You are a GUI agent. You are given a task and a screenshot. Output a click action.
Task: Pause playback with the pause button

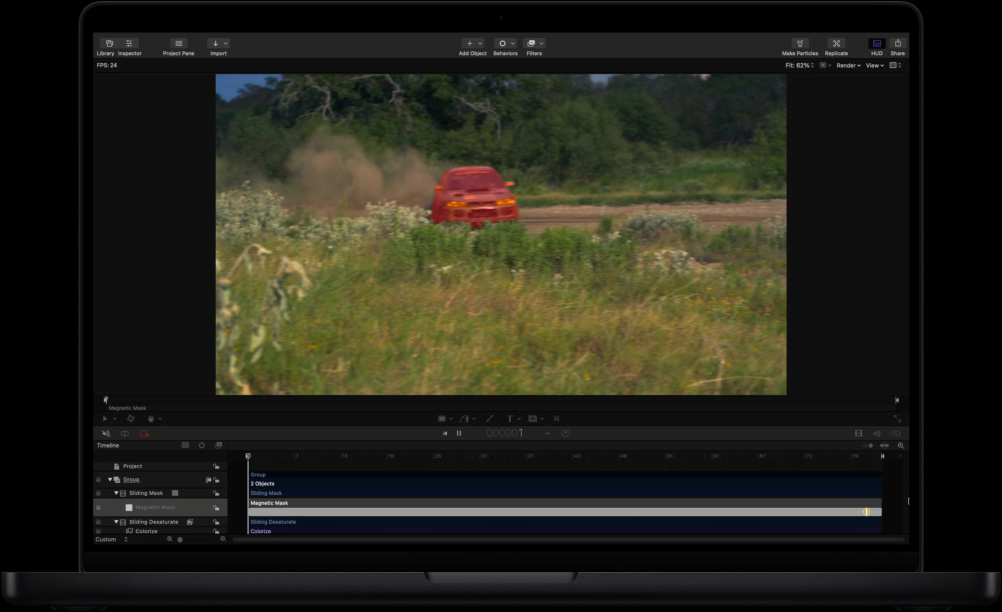click(x=459, y=433)
